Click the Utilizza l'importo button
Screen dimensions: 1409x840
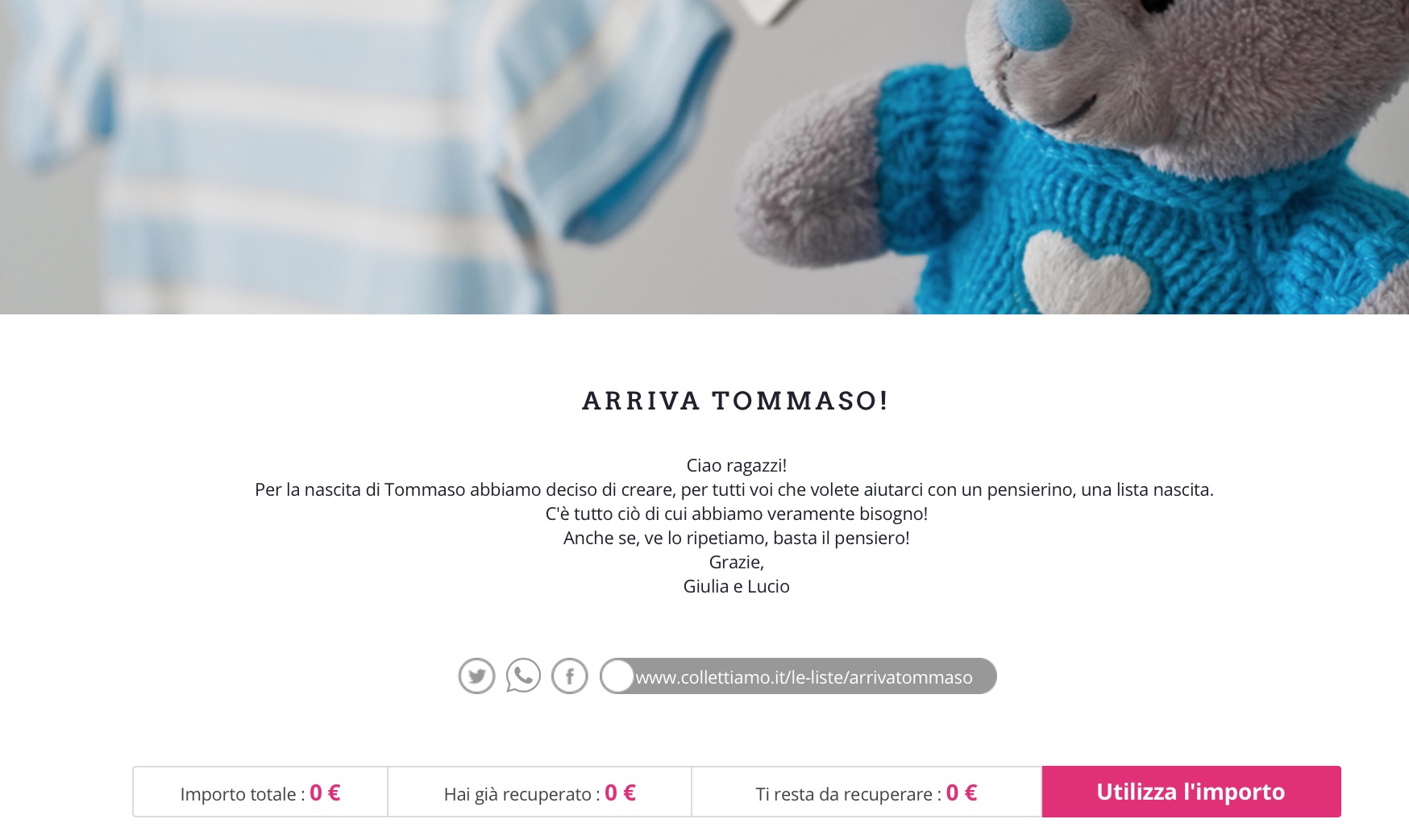click(1191, 792)
